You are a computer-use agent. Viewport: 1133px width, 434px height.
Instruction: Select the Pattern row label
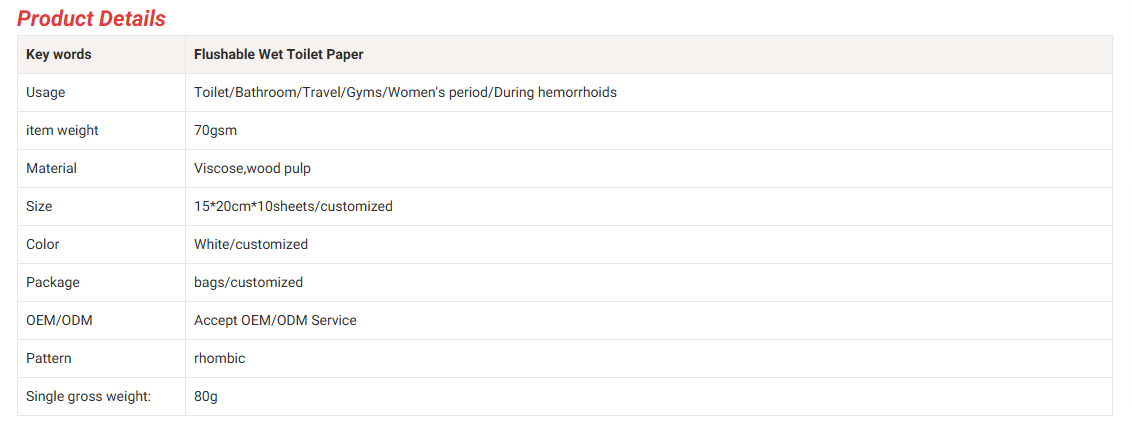tap(49, 359)
